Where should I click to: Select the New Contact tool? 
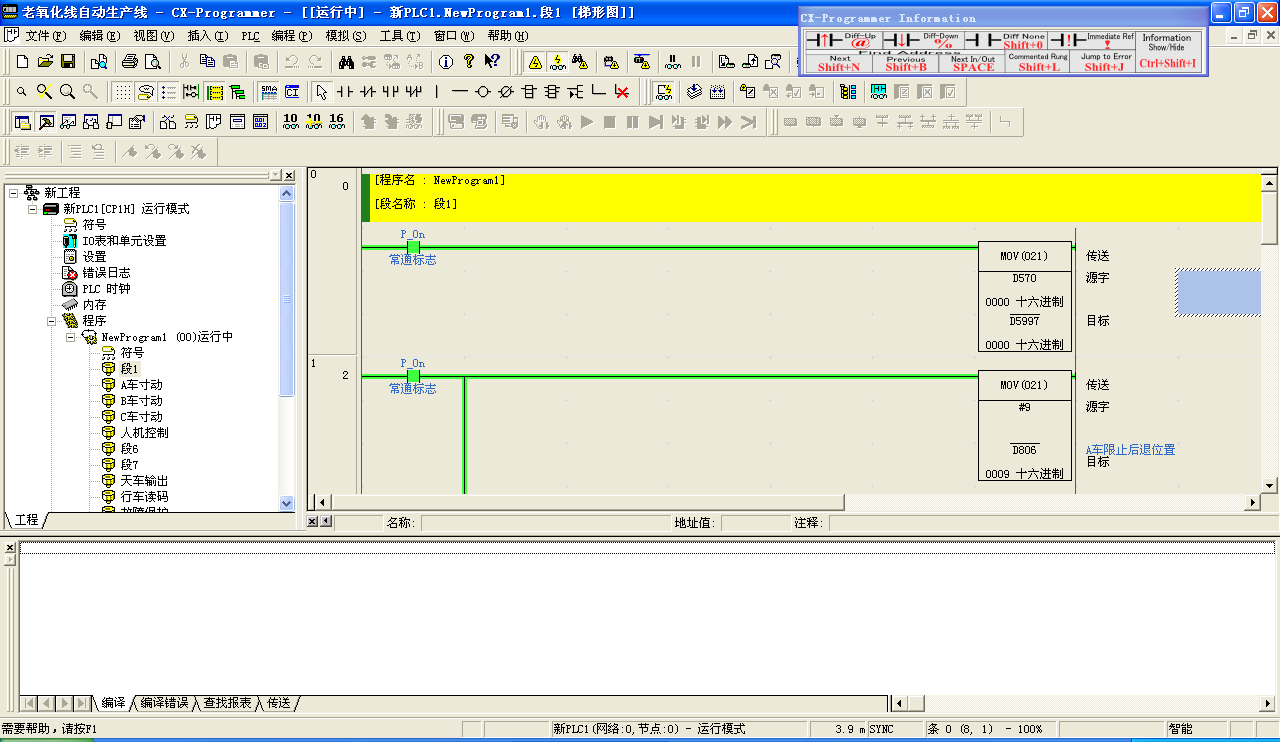pyautogui.click(x=345, y=92)
